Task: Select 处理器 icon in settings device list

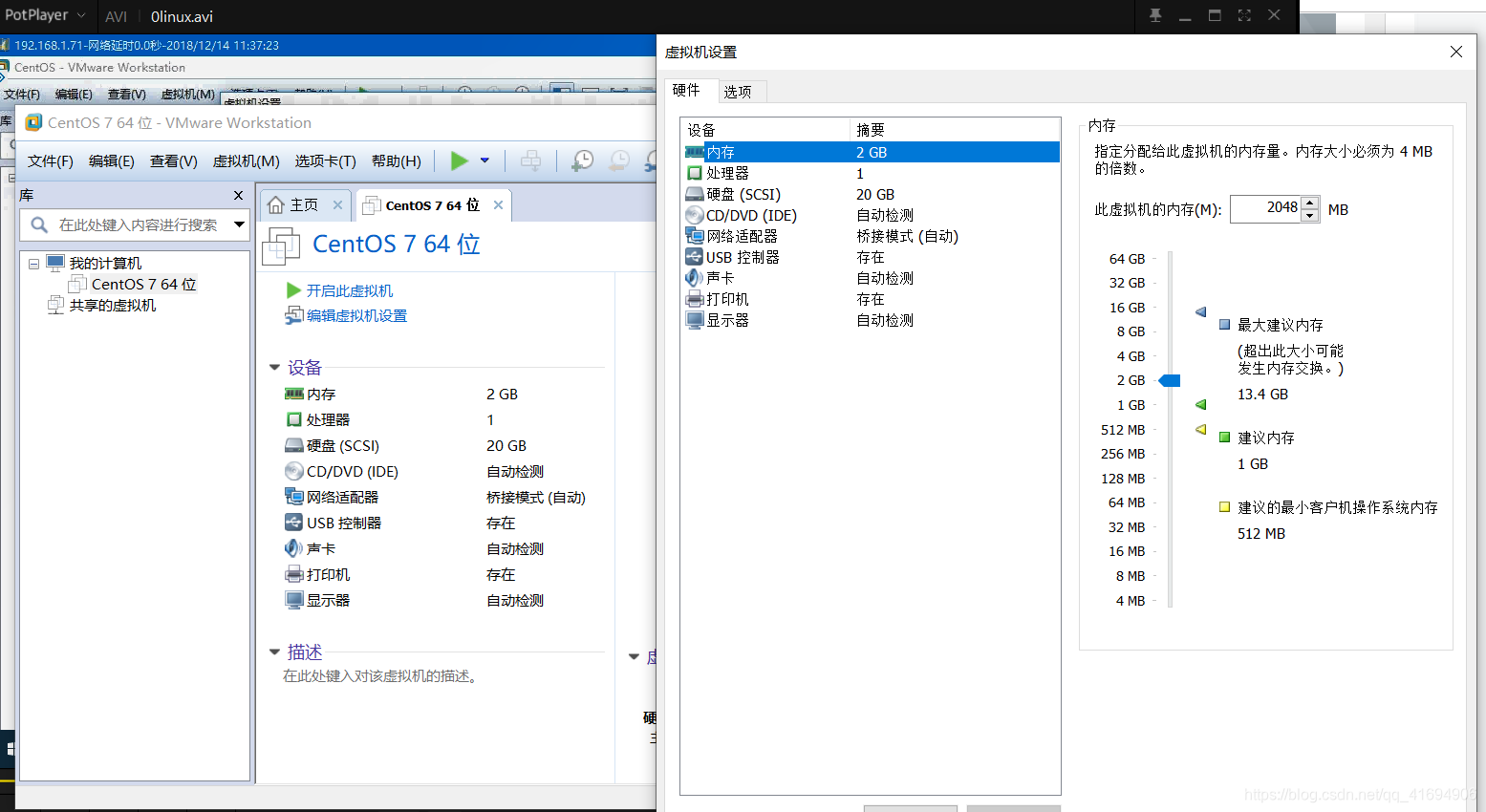Action: click(695, 173)
